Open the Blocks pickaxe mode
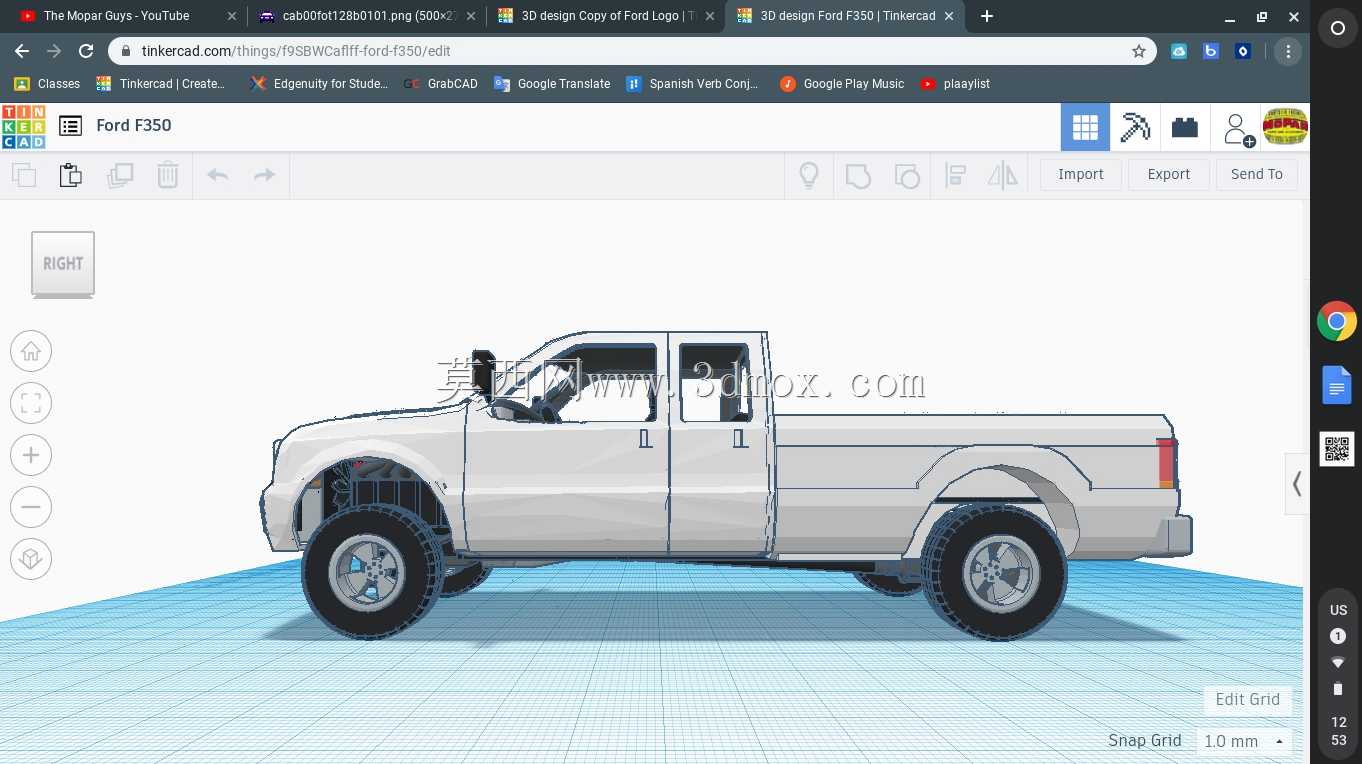The image size is (1362, 764). click(1135, 127)
